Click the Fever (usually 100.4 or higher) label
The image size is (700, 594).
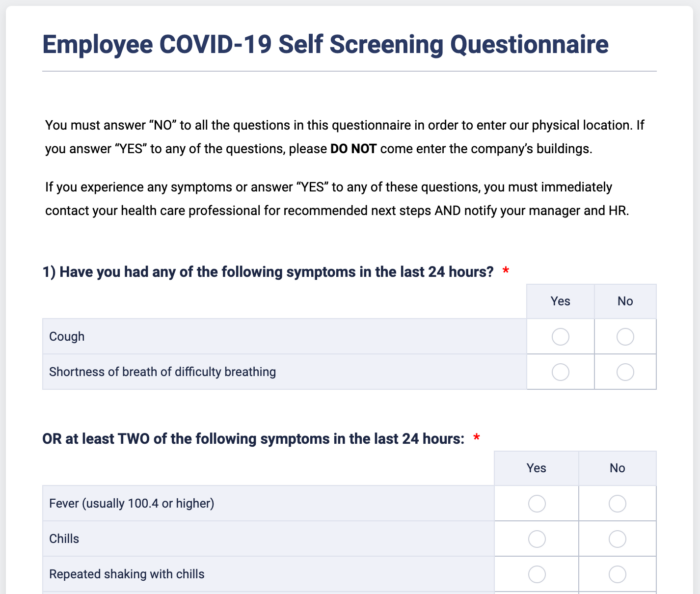click(x=131, y=503)
